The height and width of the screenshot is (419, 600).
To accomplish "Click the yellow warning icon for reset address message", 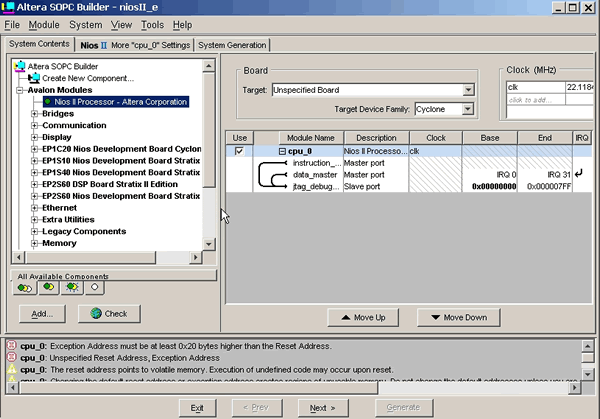I will coord(12,369).
